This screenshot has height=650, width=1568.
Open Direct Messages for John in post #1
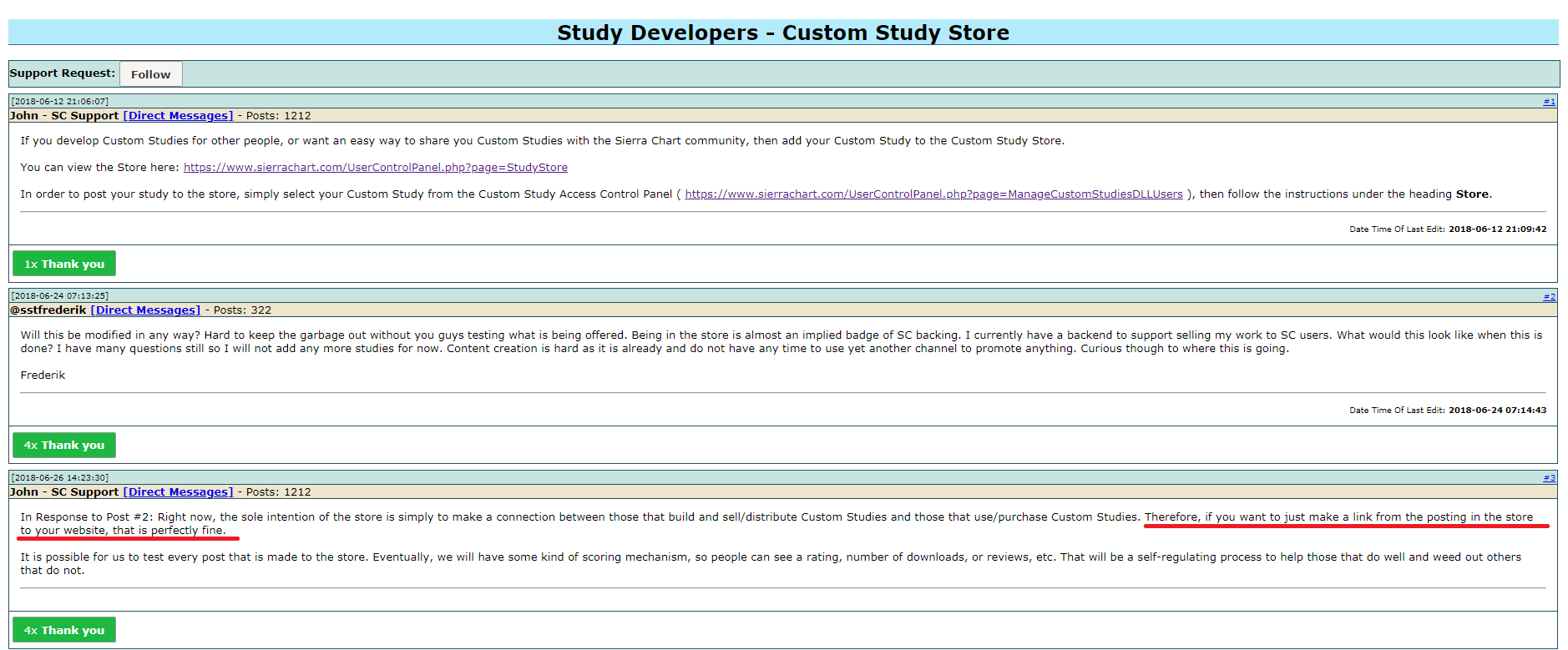pos(178,116)
